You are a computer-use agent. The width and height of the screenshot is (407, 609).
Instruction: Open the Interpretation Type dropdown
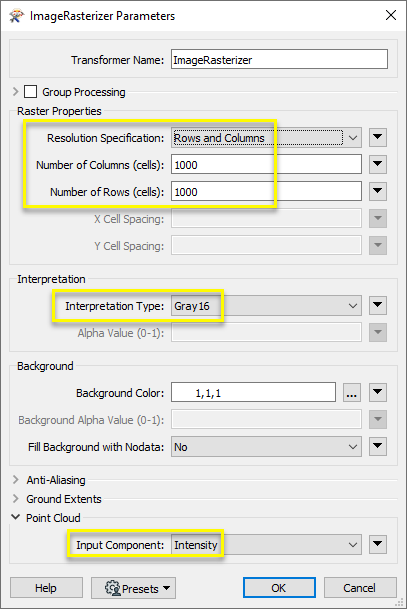pos(266,306)
